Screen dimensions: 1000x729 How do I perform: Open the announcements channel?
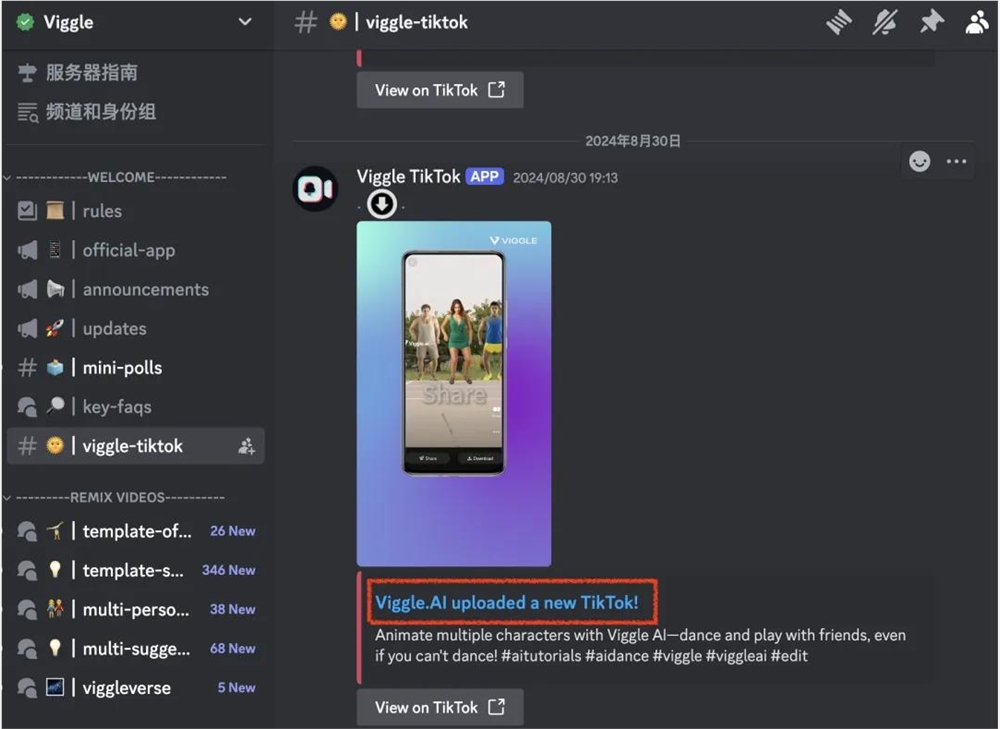(135, 290)
